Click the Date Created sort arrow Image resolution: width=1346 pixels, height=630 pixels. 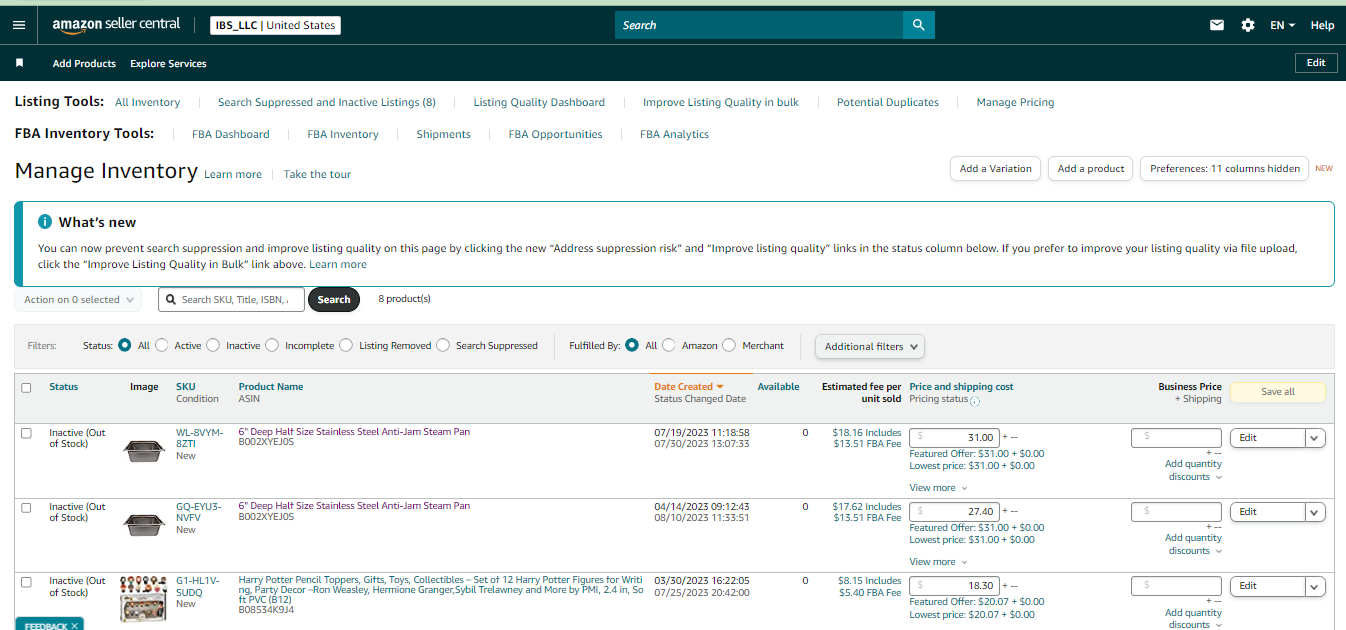(x=719, y=387)
